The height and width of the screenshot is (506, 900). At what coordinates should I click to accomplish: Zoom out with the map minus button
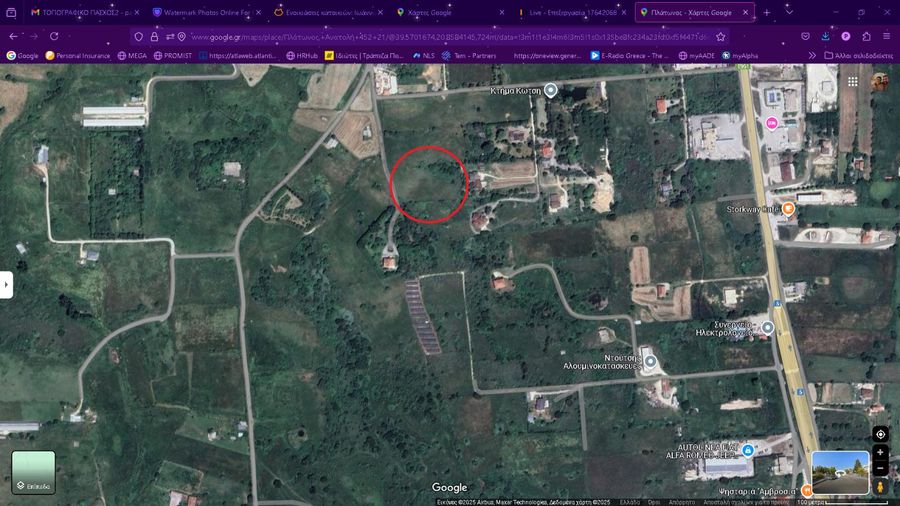pos(880,469)
